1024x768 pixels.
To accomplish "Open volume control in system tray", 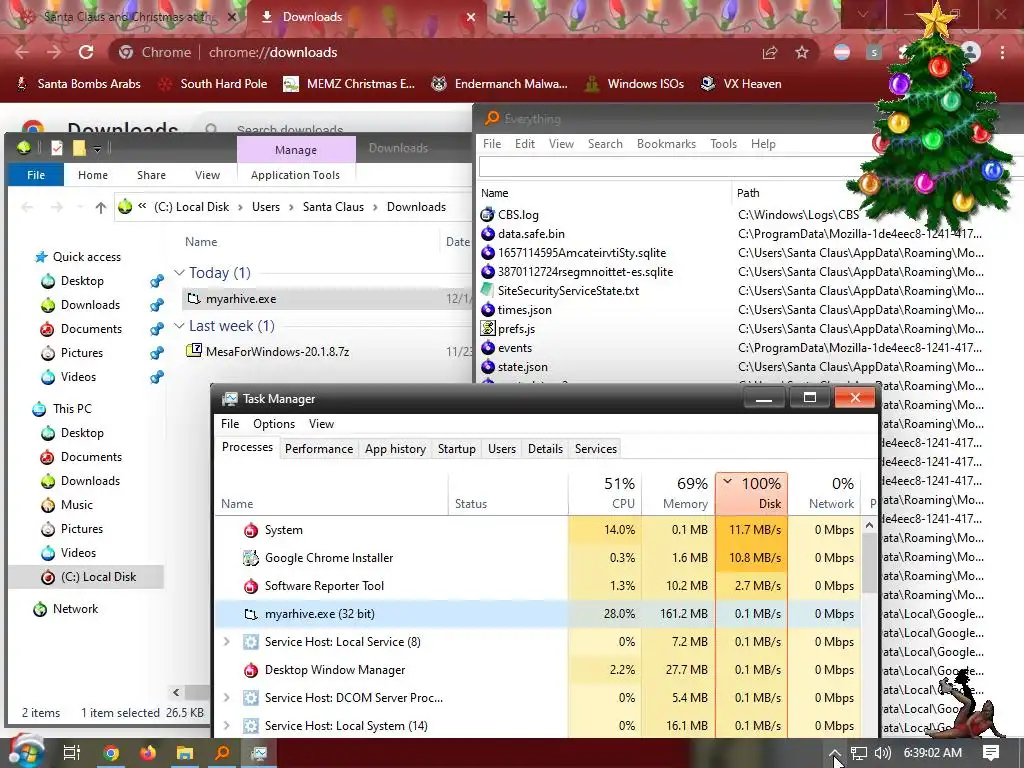I will (x=882, y=753).
